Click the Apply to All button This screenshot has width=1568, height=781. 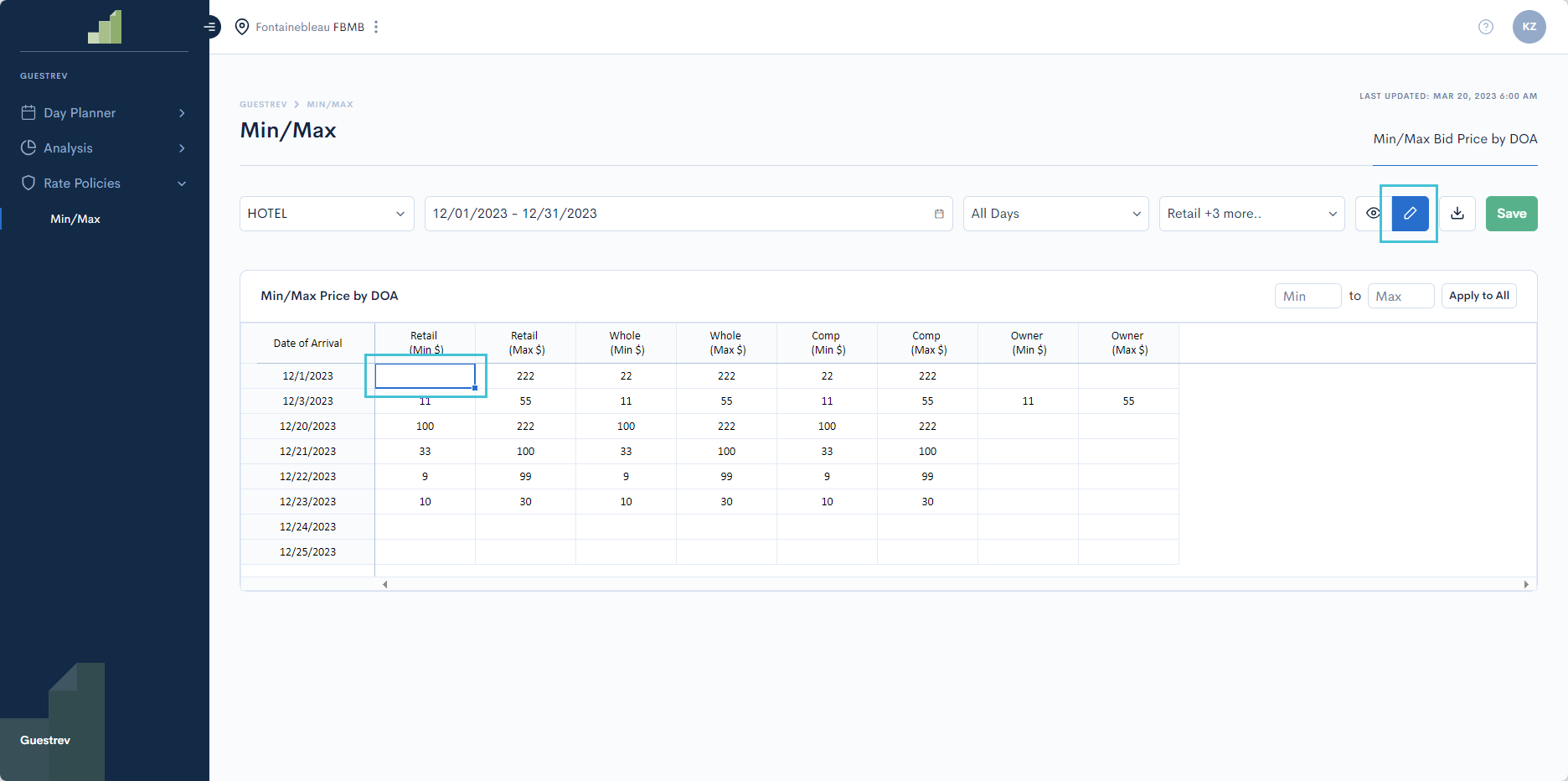pyautogui.click(x=1478, y=296)
